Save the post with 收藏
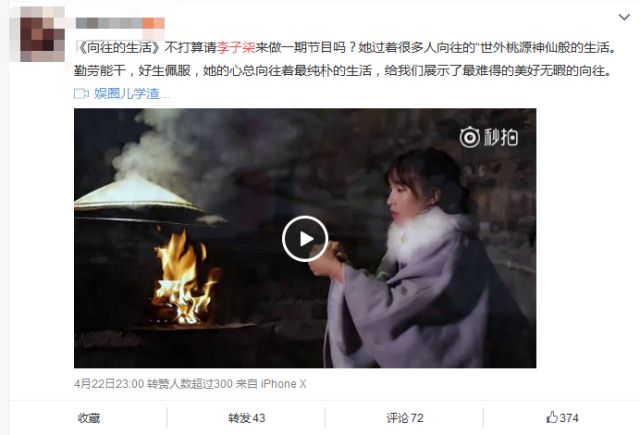 (89, 418)
